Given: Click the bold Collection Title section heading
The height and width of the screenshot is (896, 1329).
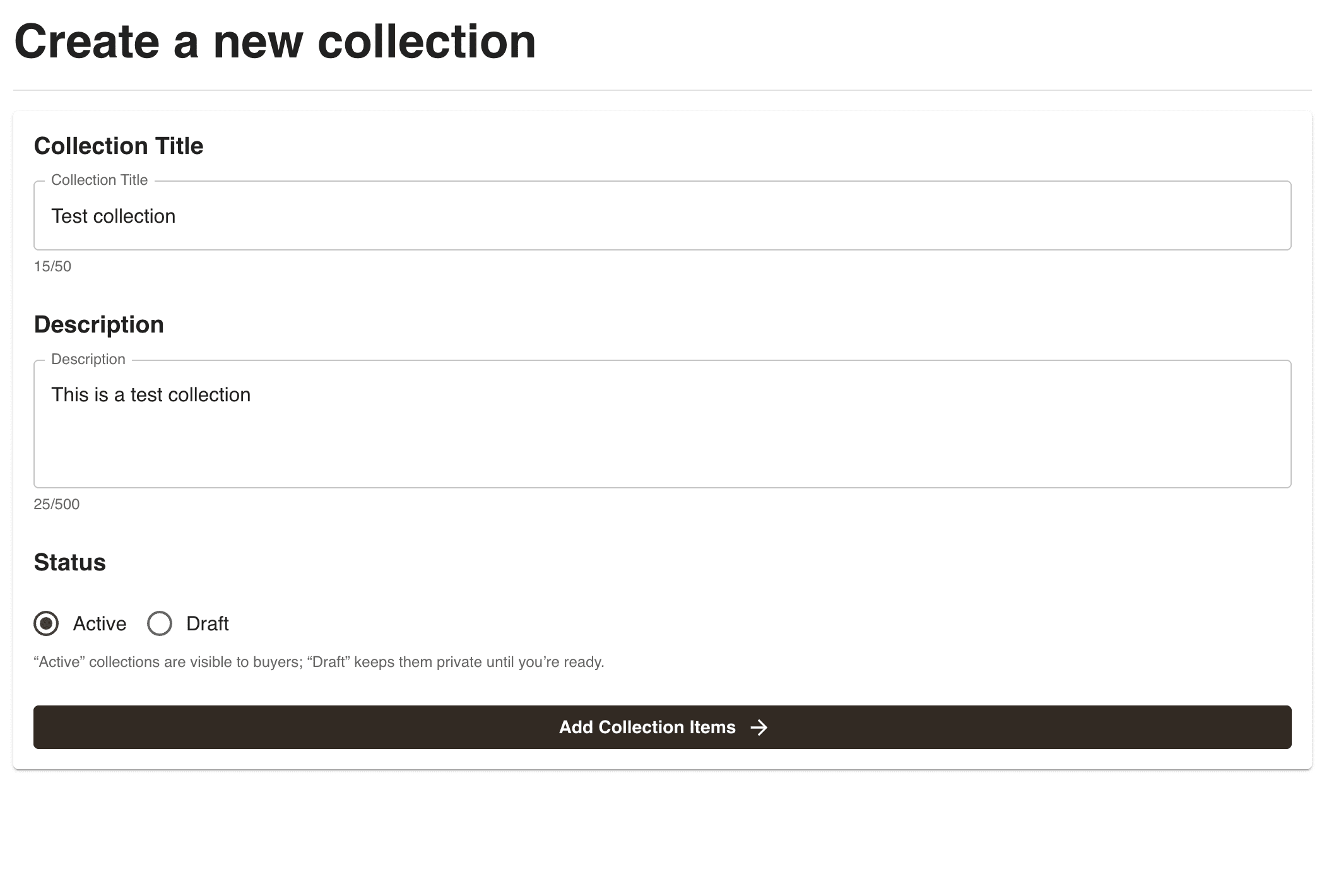Looking at the screenshot, I should tap(119, 146).
